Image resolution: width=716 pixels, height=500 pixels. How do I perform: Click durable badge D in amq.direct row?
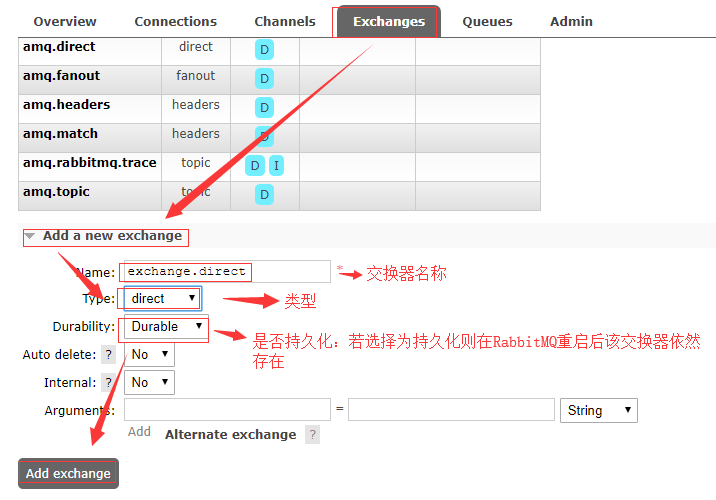(x=264, y=49)
